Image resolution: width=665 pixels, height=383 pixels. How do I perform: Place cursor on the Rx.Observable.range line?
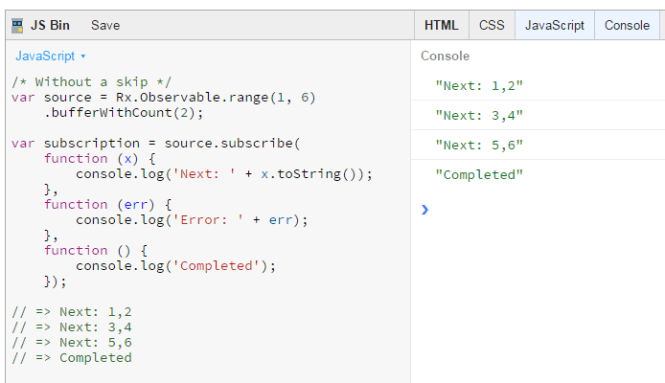163,98
